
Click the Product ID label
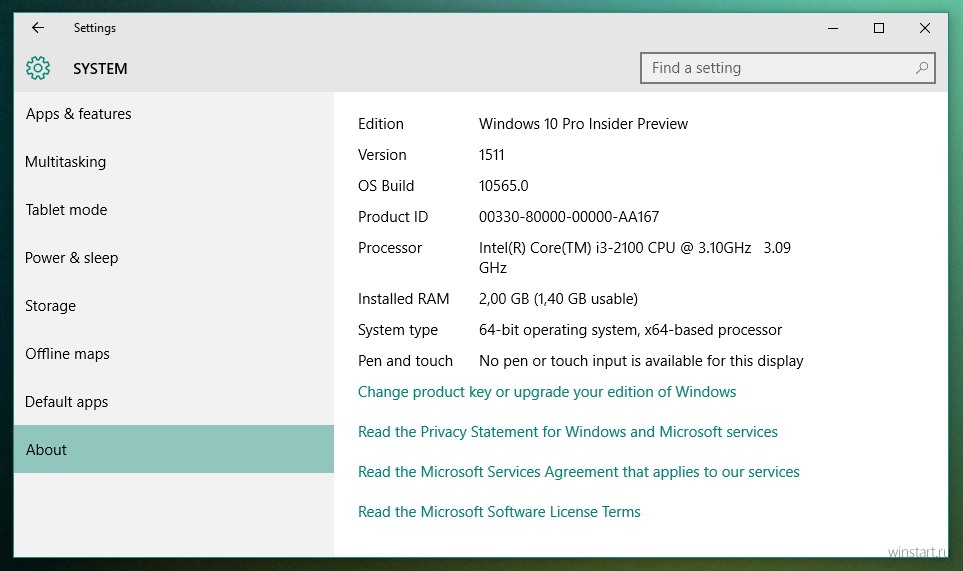pos(393,217)
